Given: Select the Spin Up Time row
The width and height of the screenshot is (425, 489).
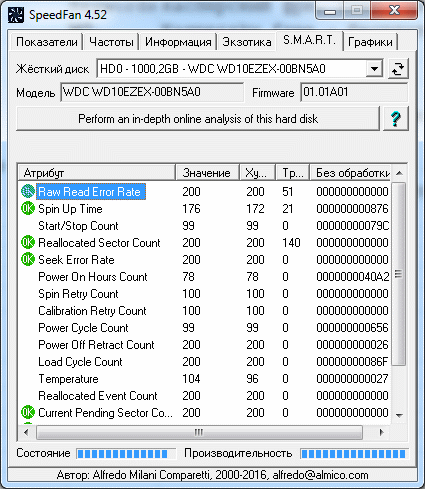Looking at the screenshot, I should point(205,209).
